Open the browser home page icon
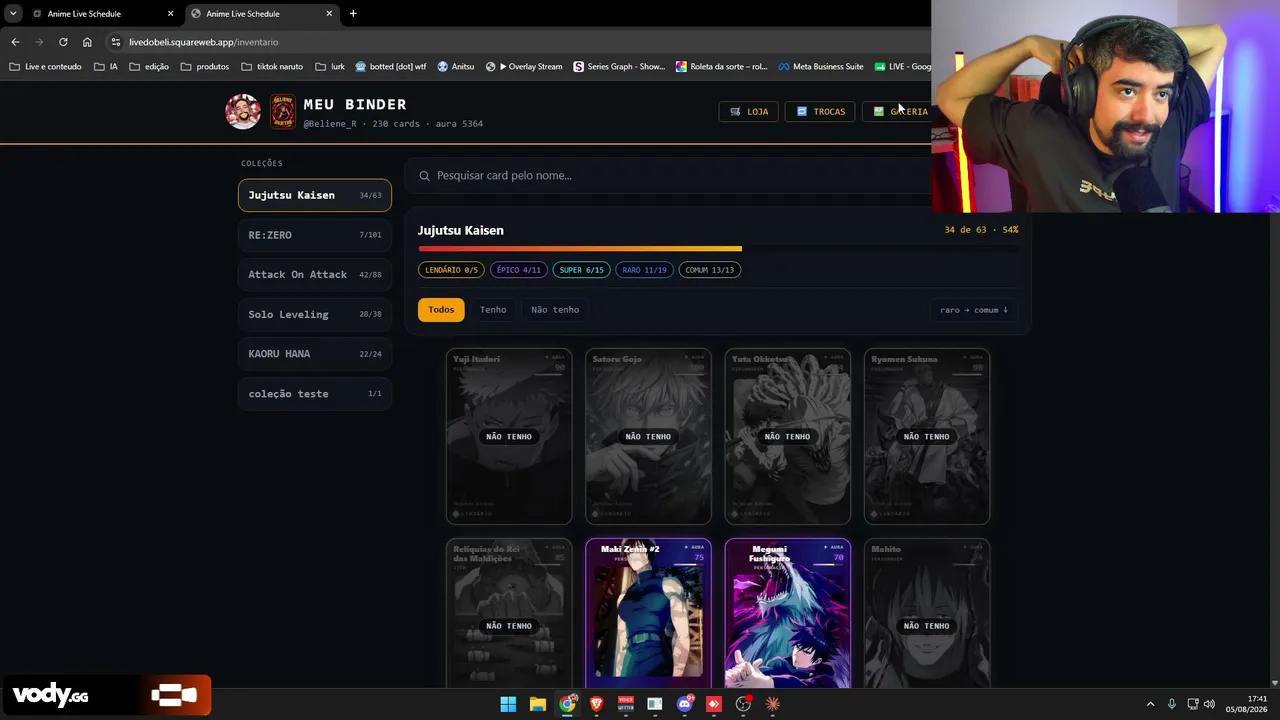1280x720 pixels. pos(87,42)
